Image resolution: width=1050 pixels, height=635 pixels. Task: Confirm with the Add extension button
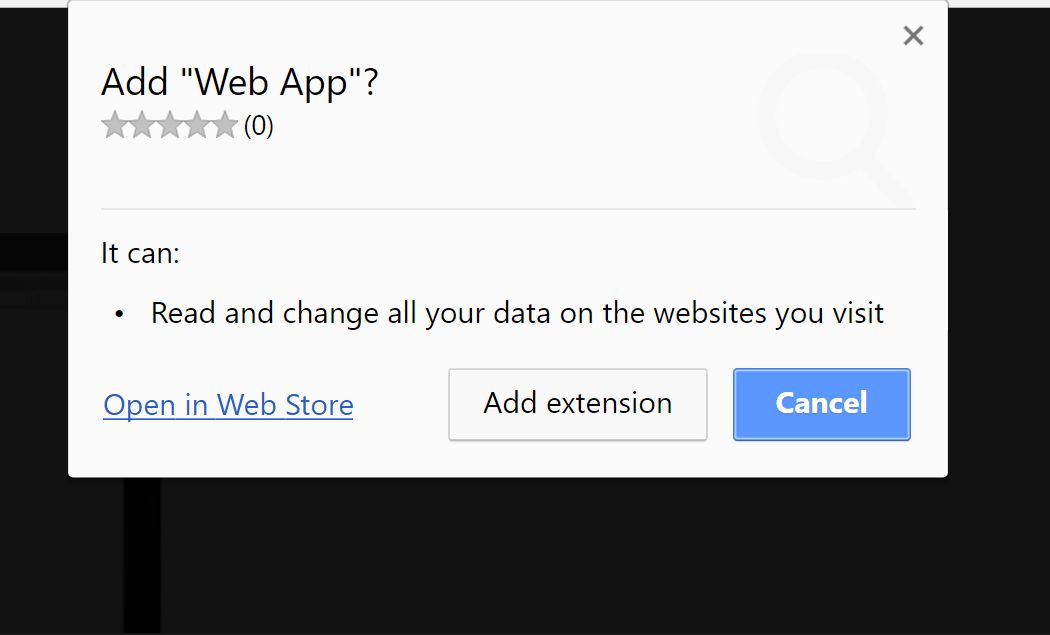pyautogui.click(x=577, y=404)
